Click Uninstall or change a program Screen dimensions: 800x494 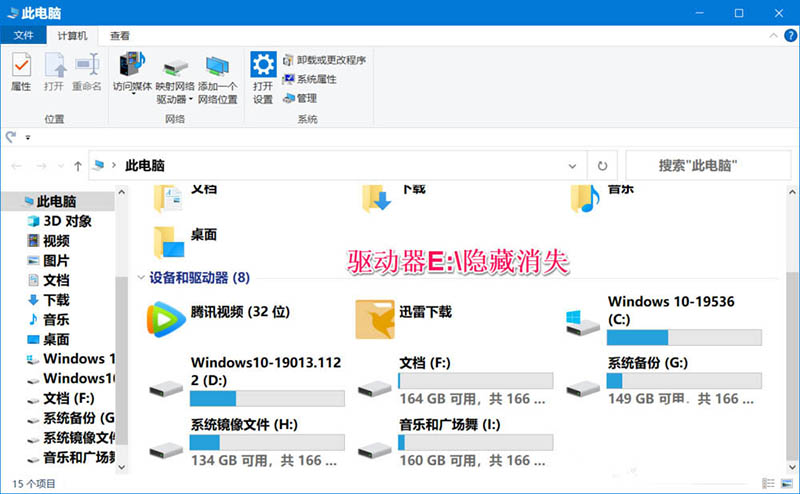(x=324, y=60)
